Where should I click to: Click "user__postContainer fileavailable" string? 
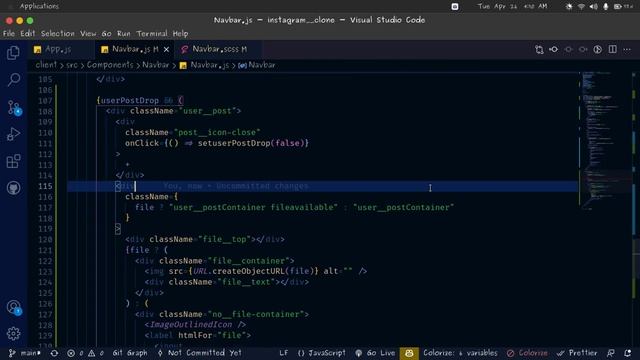click(x=253, y=207)
